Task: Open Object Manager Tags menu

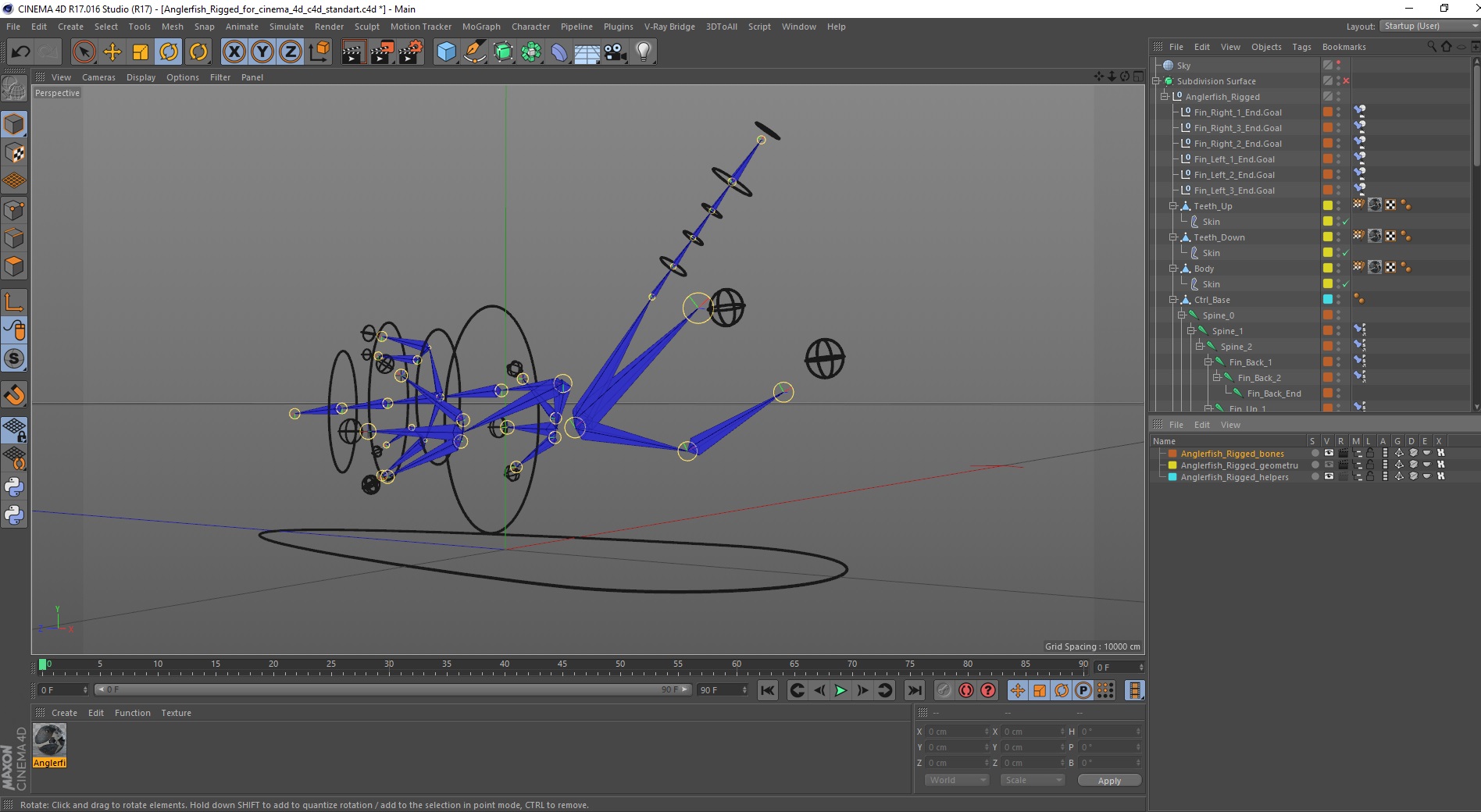Action: (x=1301, y=47)
